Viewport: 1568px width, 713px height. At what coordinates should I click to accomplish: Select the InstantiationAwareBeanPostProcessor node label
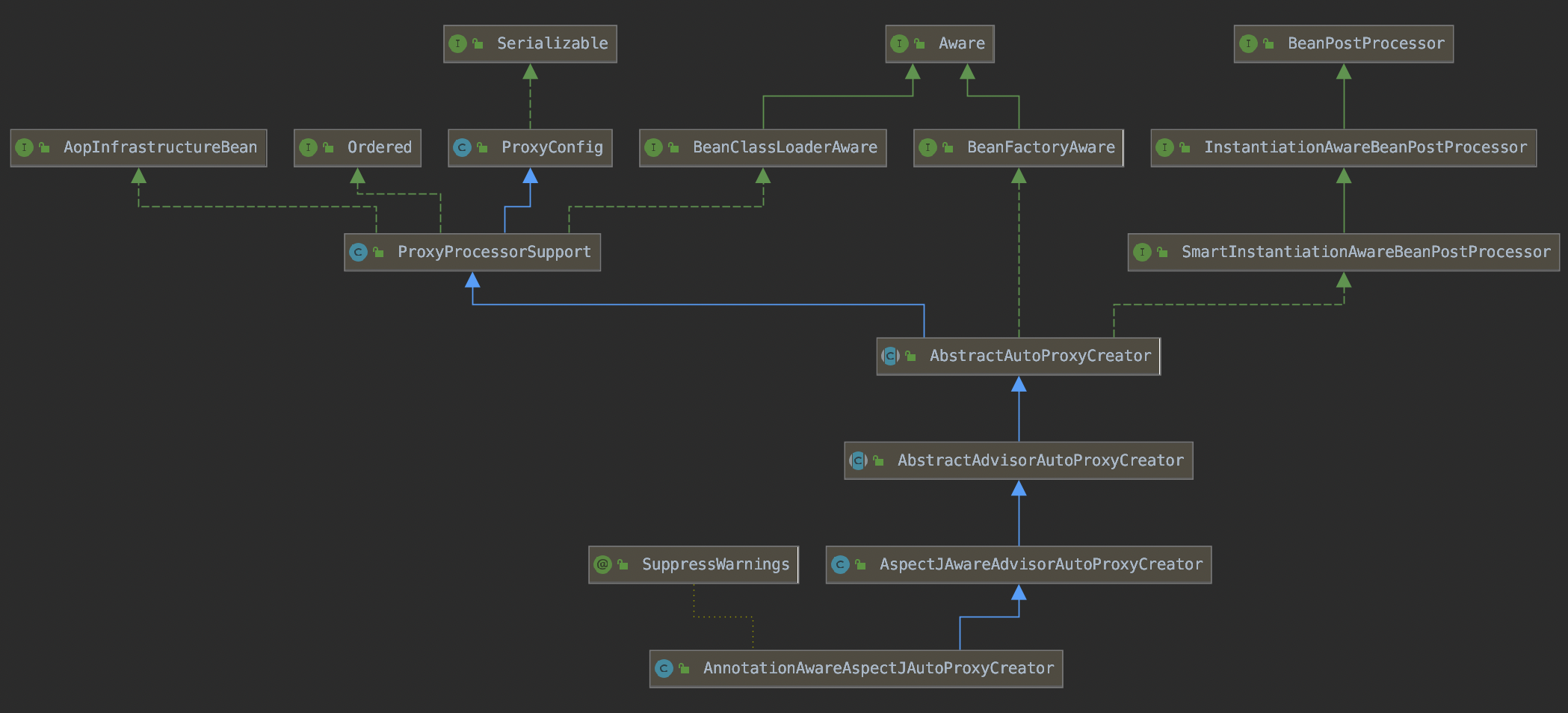click(1365, 148)
